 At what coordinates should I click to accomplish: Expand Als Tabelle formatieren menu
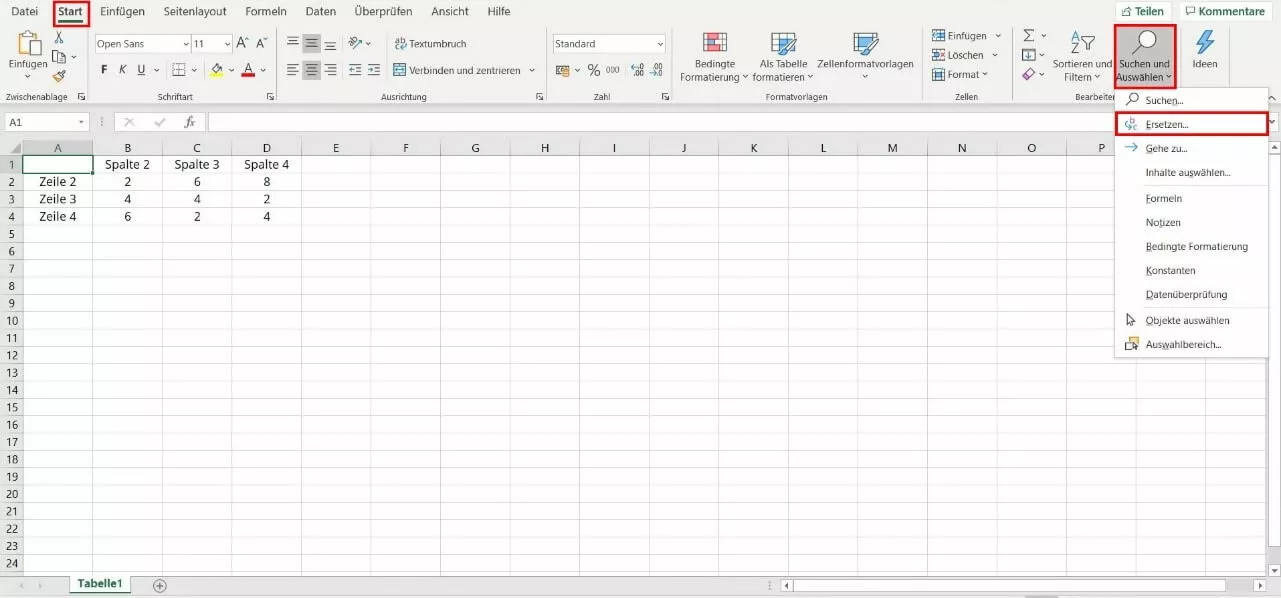pos(783,56)
